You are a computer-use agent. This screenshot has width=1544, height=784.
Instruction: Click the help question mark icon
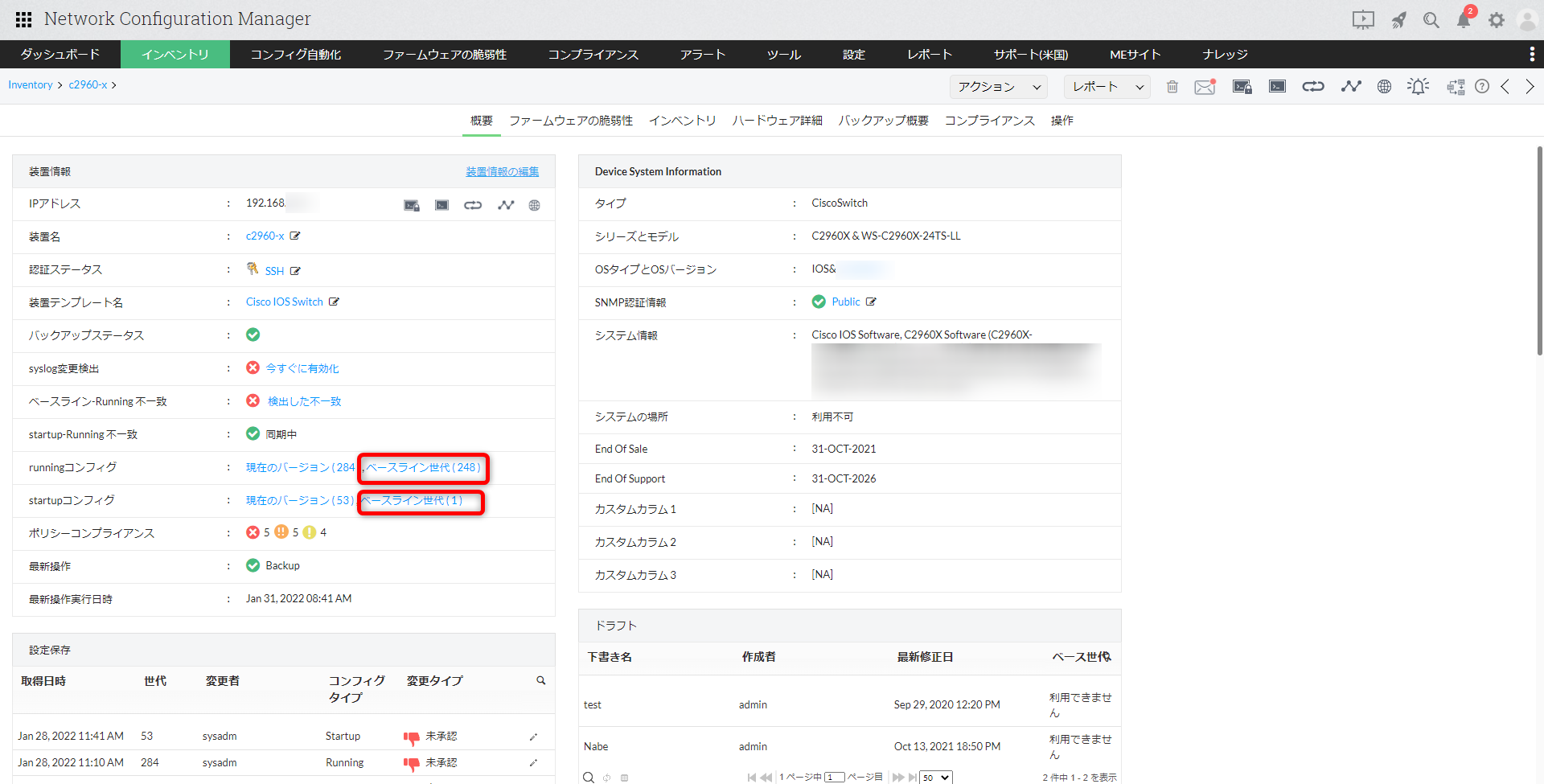click(x=1482, y=87)
